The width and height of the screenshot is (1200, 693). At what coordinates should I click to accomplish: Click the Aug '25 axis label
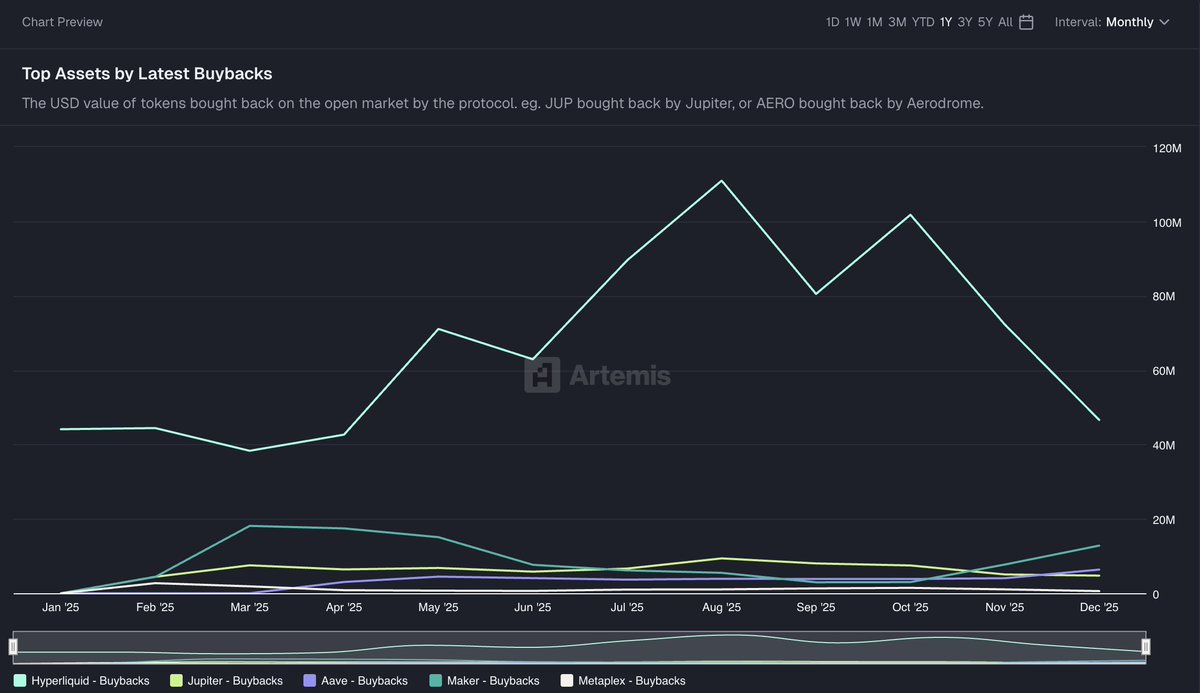click(720, 607)
